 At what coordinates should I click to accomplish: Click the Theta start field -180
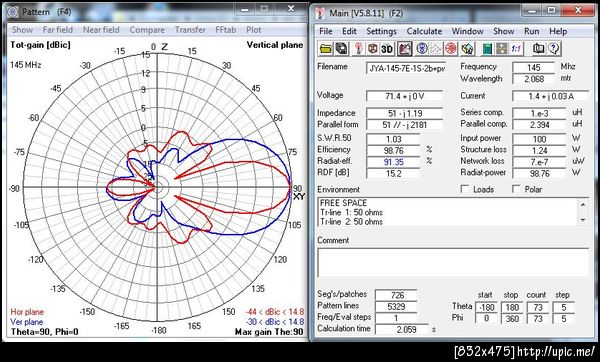(486, 307)
